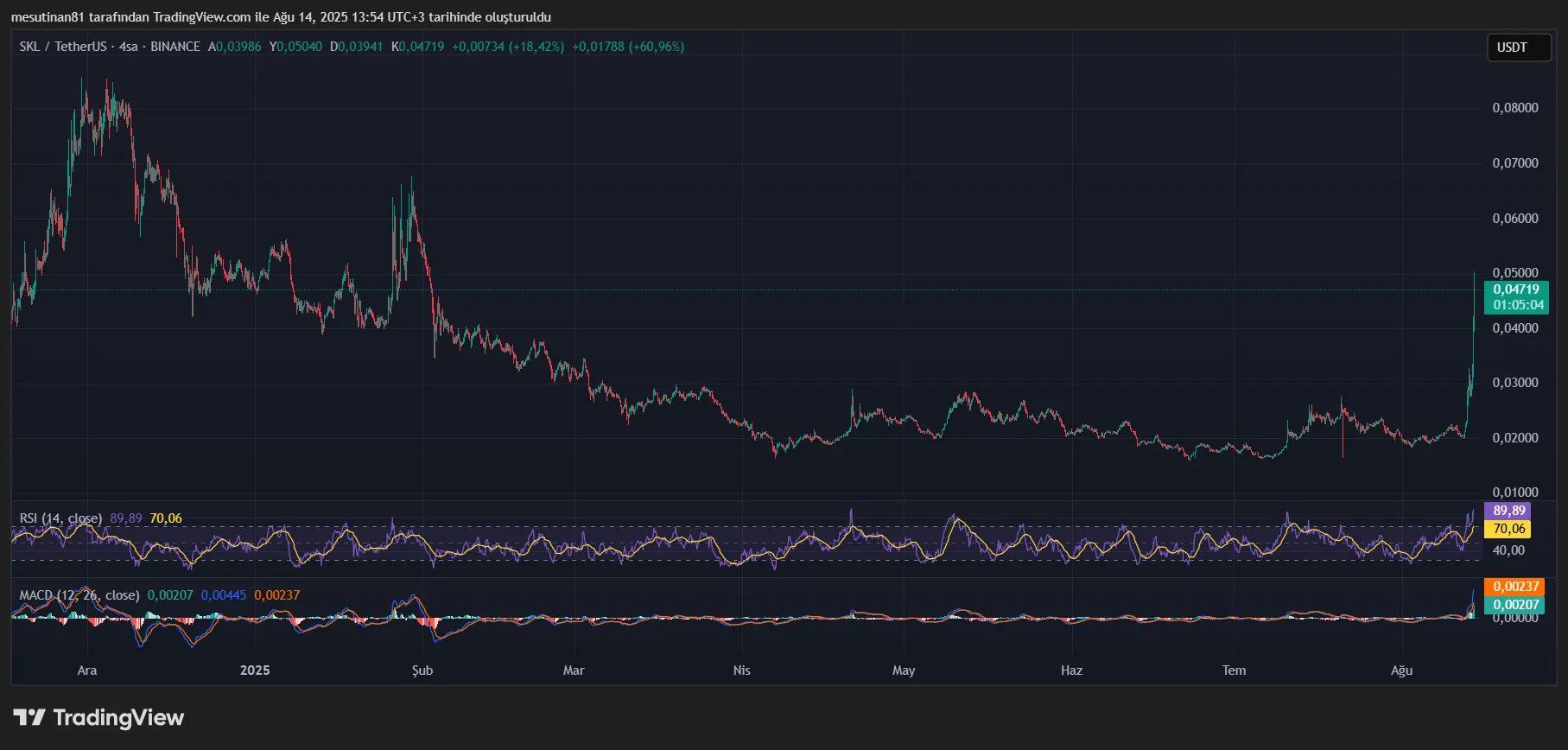Click the May month marker on time axis

pos(904,671)
